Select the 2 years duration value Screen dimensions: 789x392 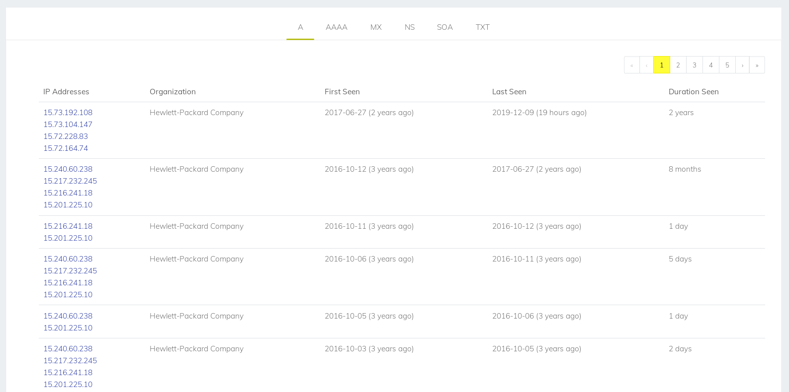(x=681, y=113)
